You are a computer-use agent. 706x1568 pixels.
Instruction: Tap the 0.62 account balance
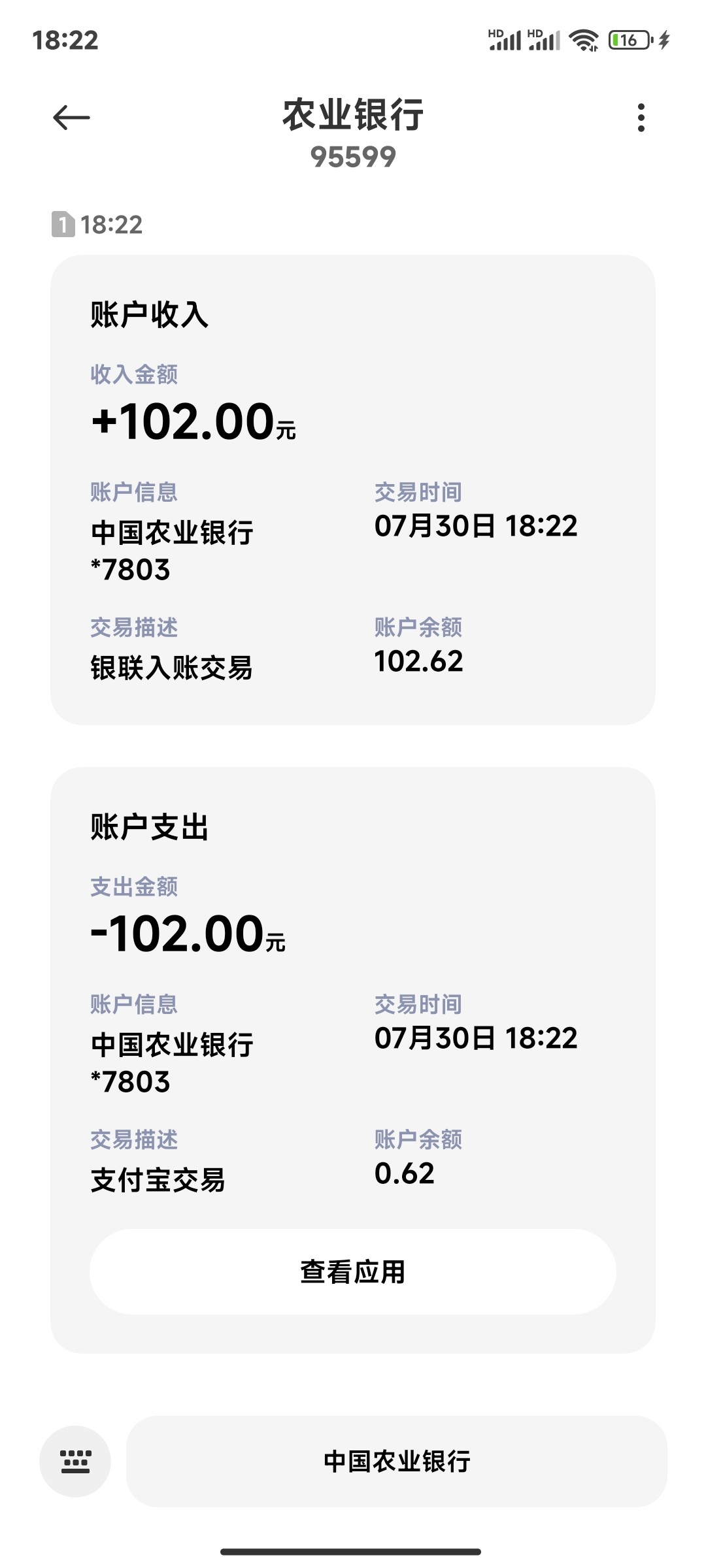pyautogui.click(x=404, y=1173)
